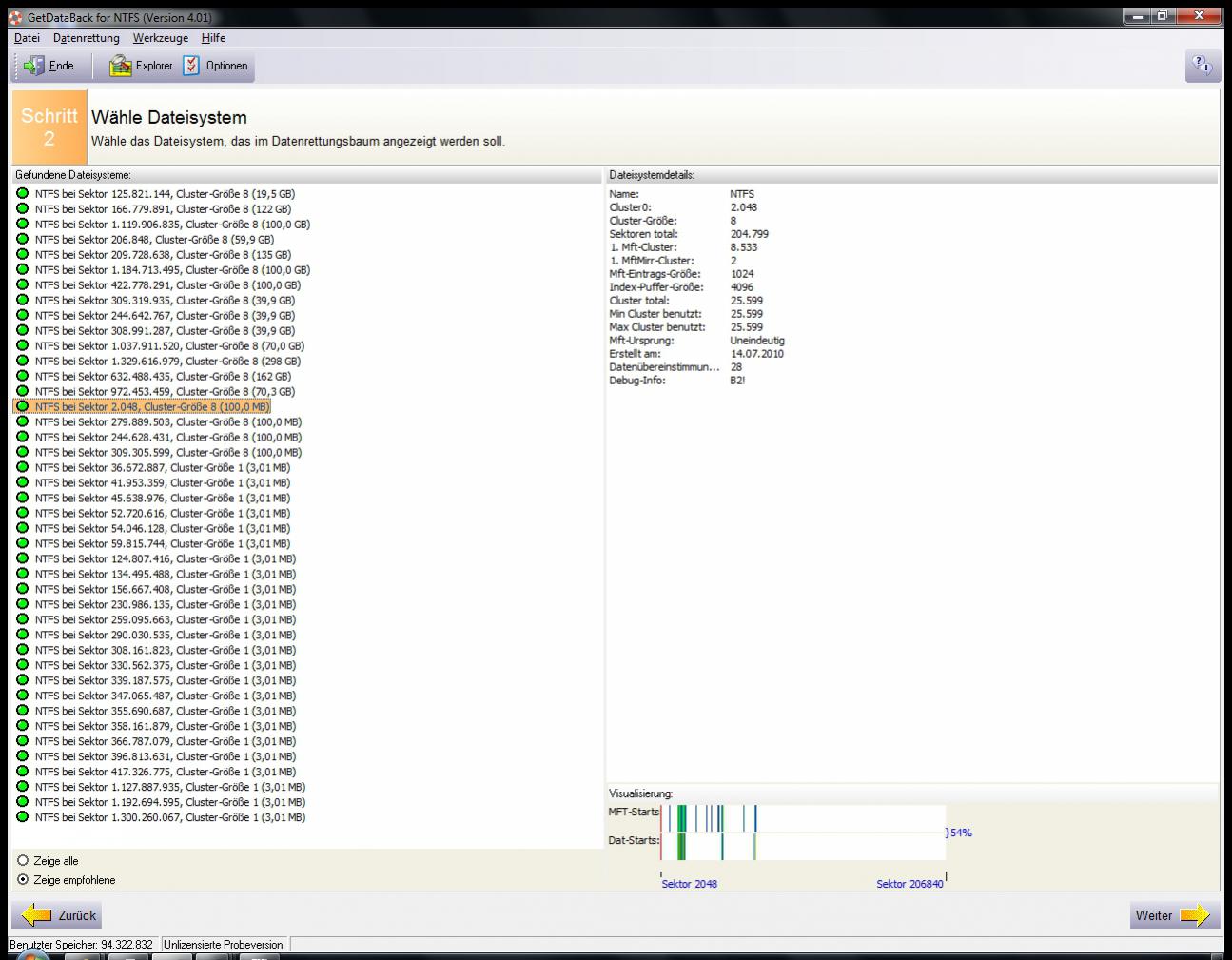
Task: Select NTFS bei Sektor 347.065.487 entry
Action: point(166,696)
